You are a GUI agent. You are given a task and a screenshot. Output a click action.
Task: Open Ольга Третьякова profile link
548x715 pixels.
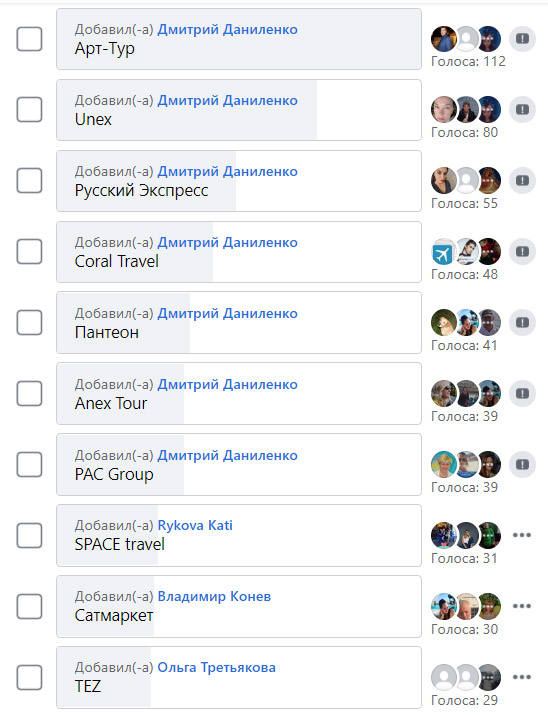click(217, 668)
